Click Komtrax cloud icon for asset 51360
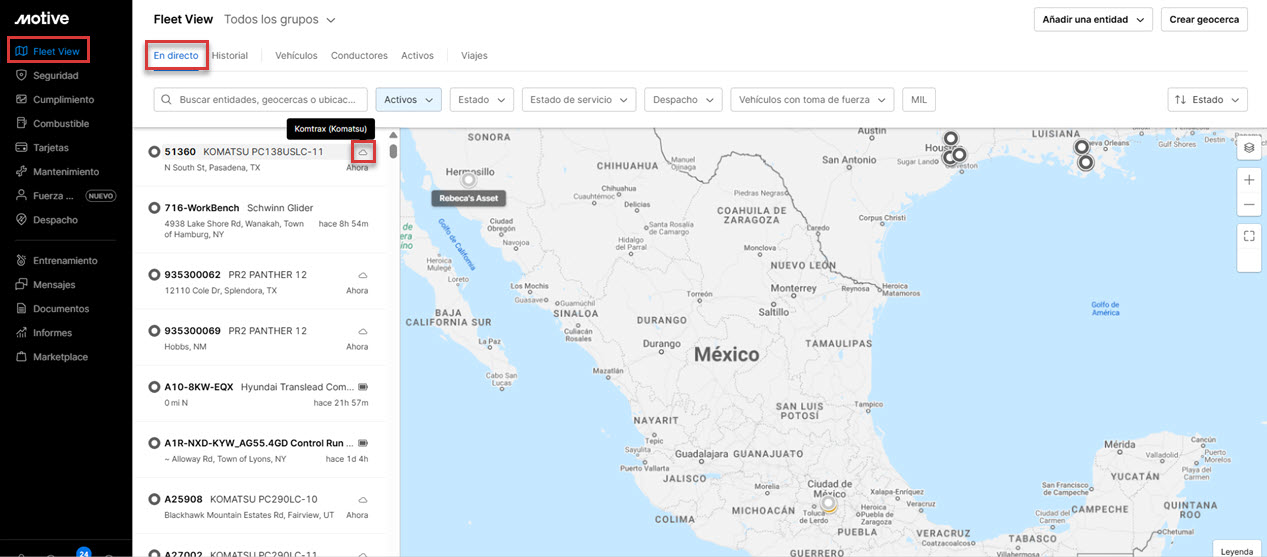Image resolution: width=1267 pixels, height=557 pixels. click(x=363, y=152)
